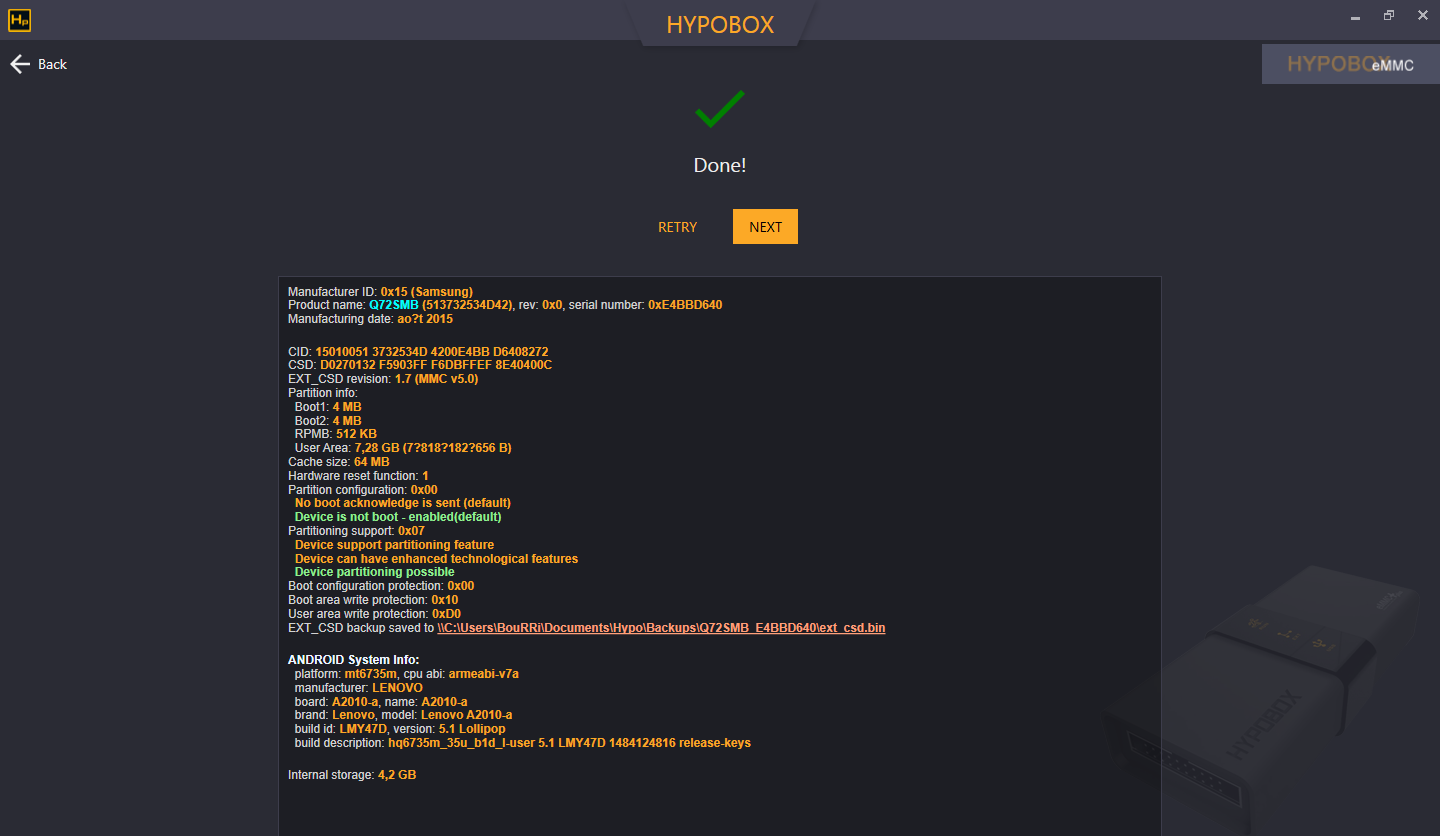The image size is (1440, 836).
Task: Close the Hypobox window
Action: pyautogui.click(x=1422, y=16)
